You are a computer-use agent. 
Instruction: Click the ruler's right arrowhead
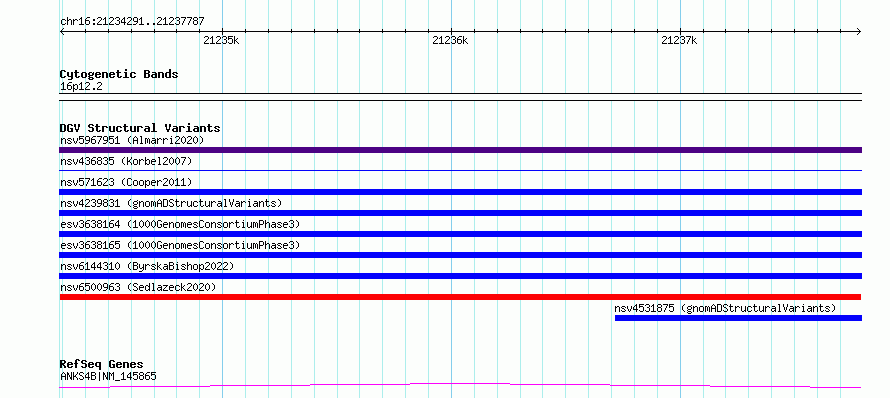[x=859, y=31]
